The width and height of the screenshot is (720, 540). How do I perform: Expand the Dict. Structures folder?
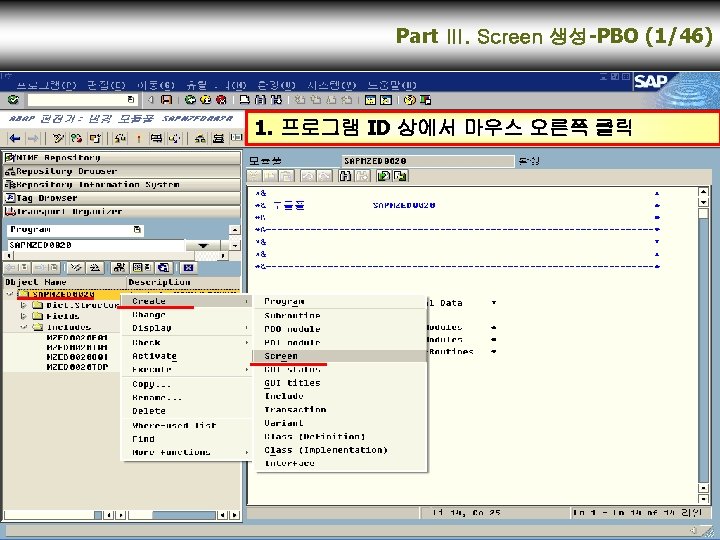(x=24, y=305)
